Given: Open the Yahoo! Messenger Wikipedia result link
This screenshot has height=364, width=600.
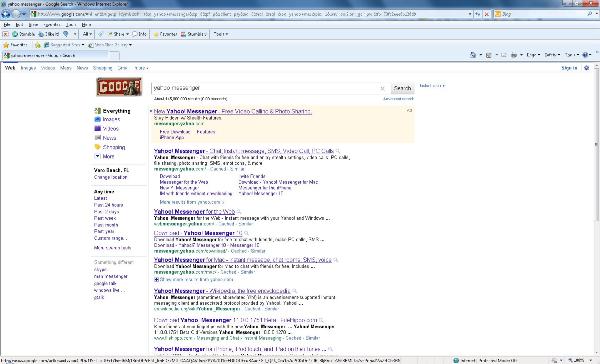Looking at the screenshot, I should [x=222, y=291].
